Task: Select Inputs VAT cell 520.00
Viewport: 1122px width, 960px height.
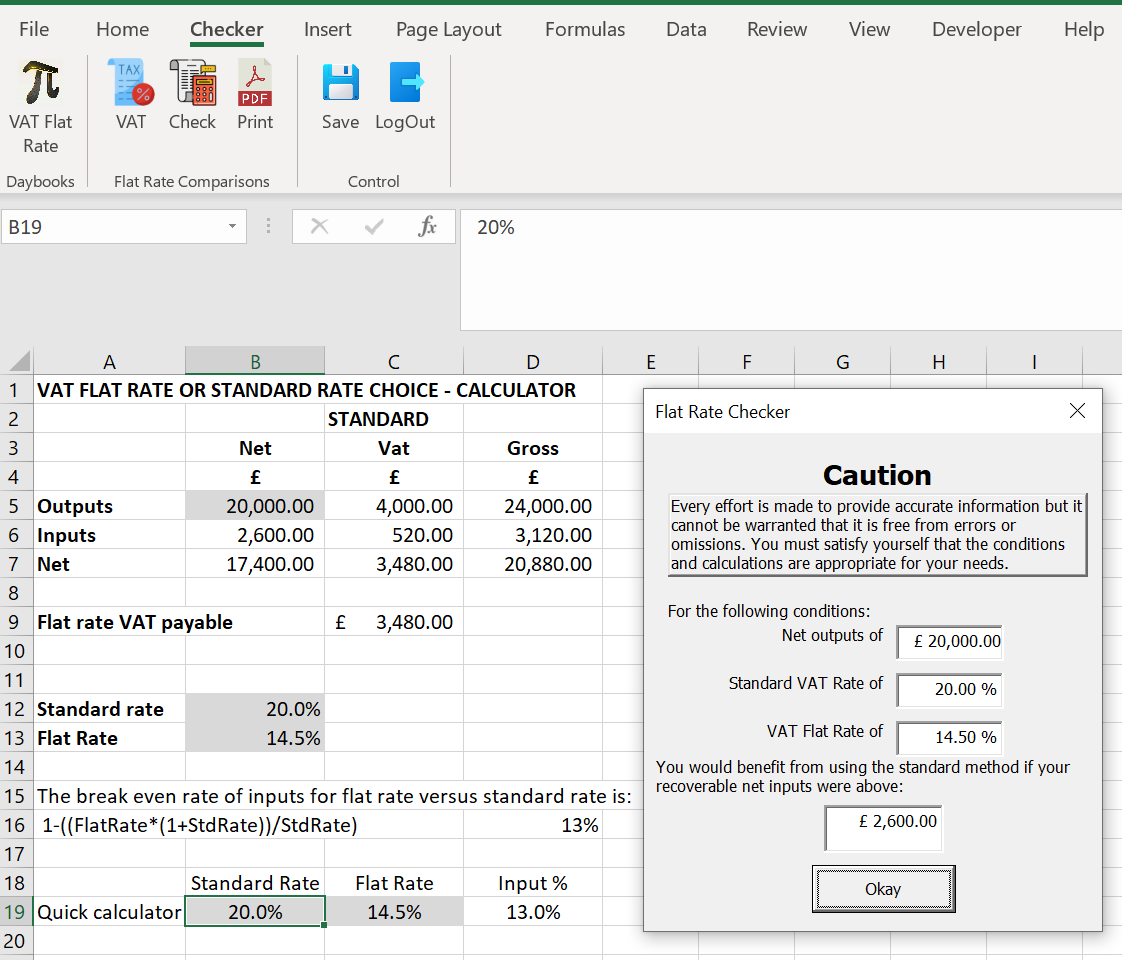Action: (x=394, y=535)
